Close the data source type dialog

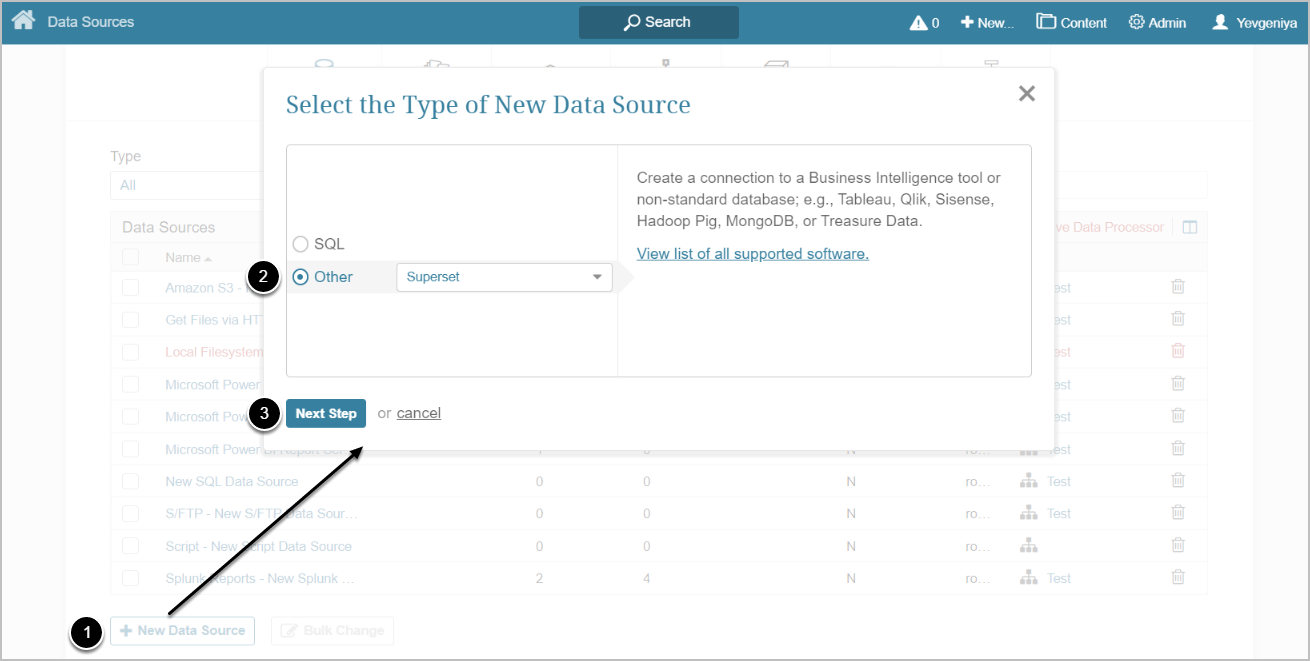coord(1026,94)
